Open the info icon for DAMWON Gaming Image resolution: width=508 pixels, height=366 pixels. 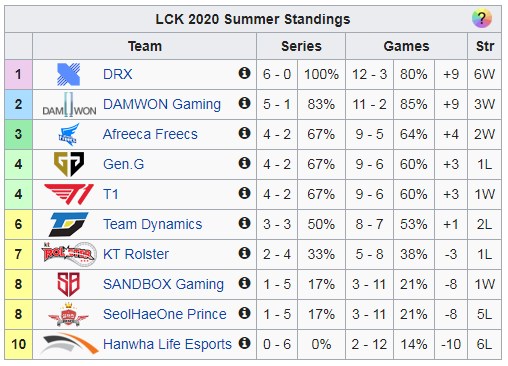[244, 103]
